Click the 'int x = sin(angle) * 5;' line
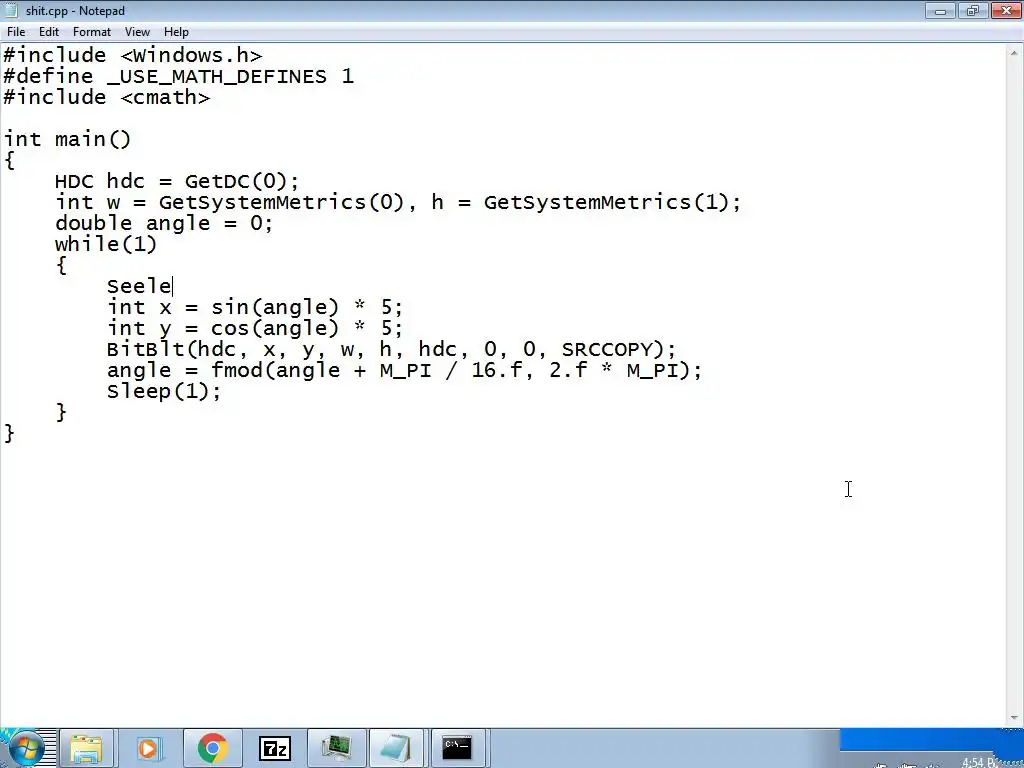 [255, 308]
